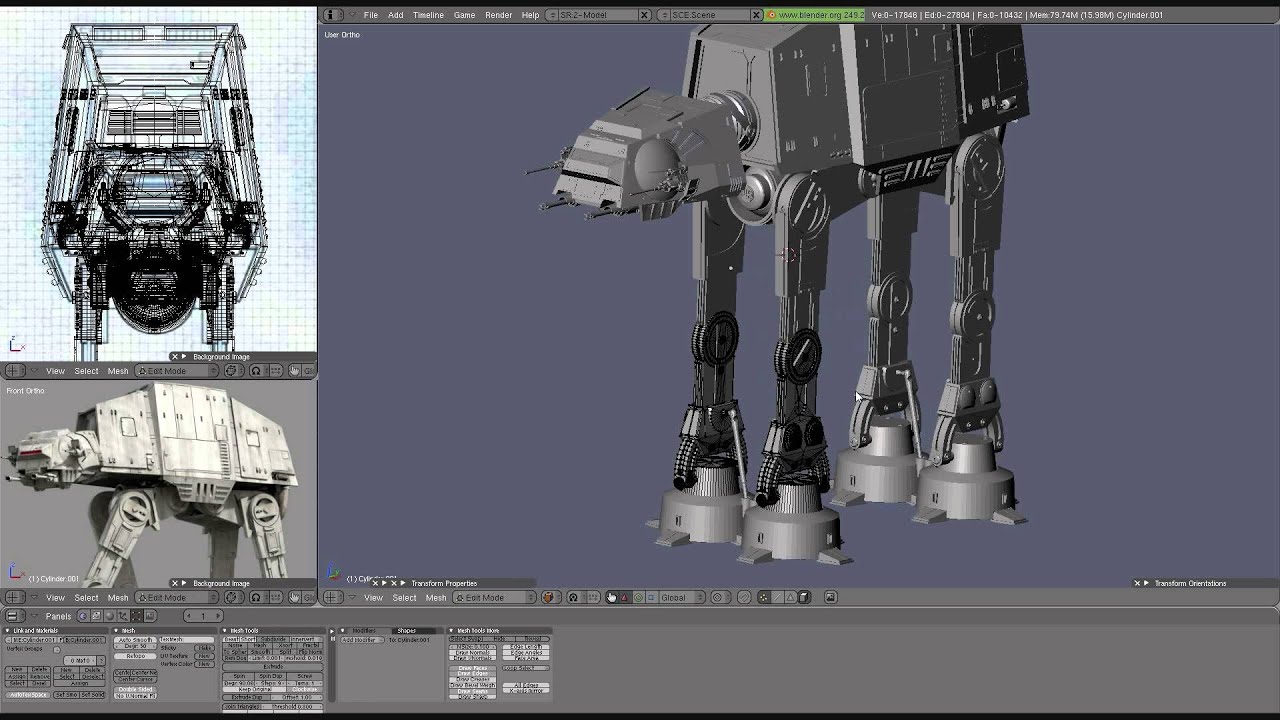The height and width of the screenshot is (720, 1280).
Task: Close Background Image panel in top-left viewport
Action: [x=175, y=356]
